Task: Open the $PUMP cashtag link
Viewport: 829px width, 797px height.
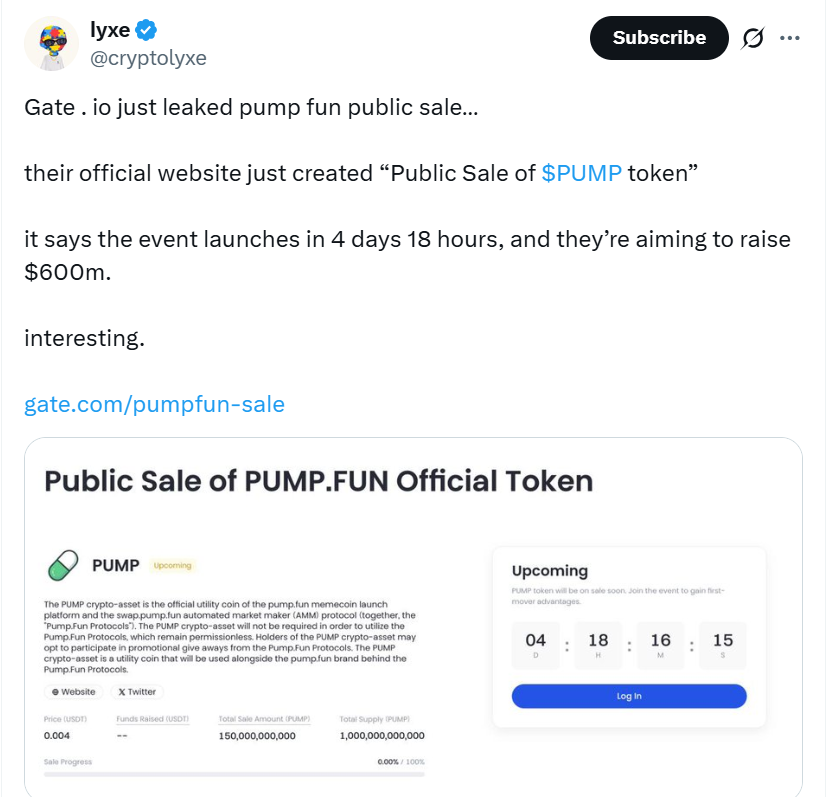Action: tap(582, 173)
